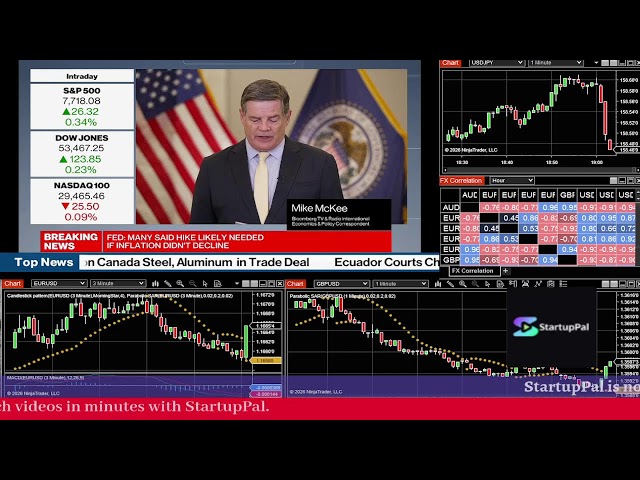The width and height of the screenshot is (640, 480).
Task: Click USDJPY chart horizontal scrollbar
Action: (x=540, y=170)
